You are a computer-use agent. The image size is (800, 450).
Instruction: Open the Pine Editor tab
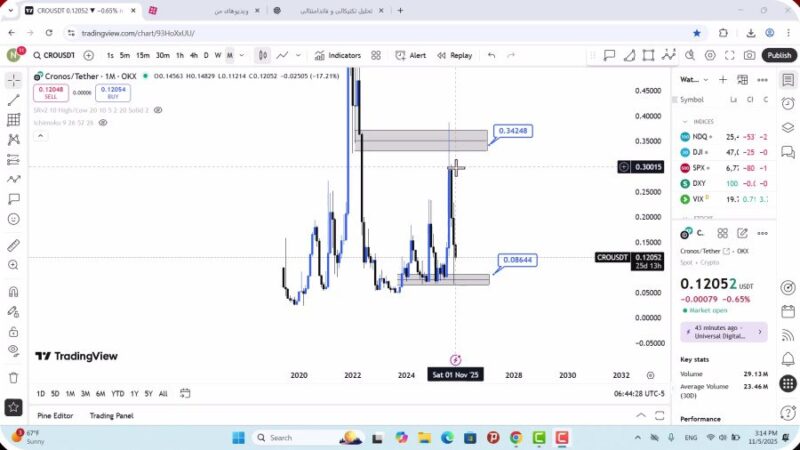coord(55,415)
